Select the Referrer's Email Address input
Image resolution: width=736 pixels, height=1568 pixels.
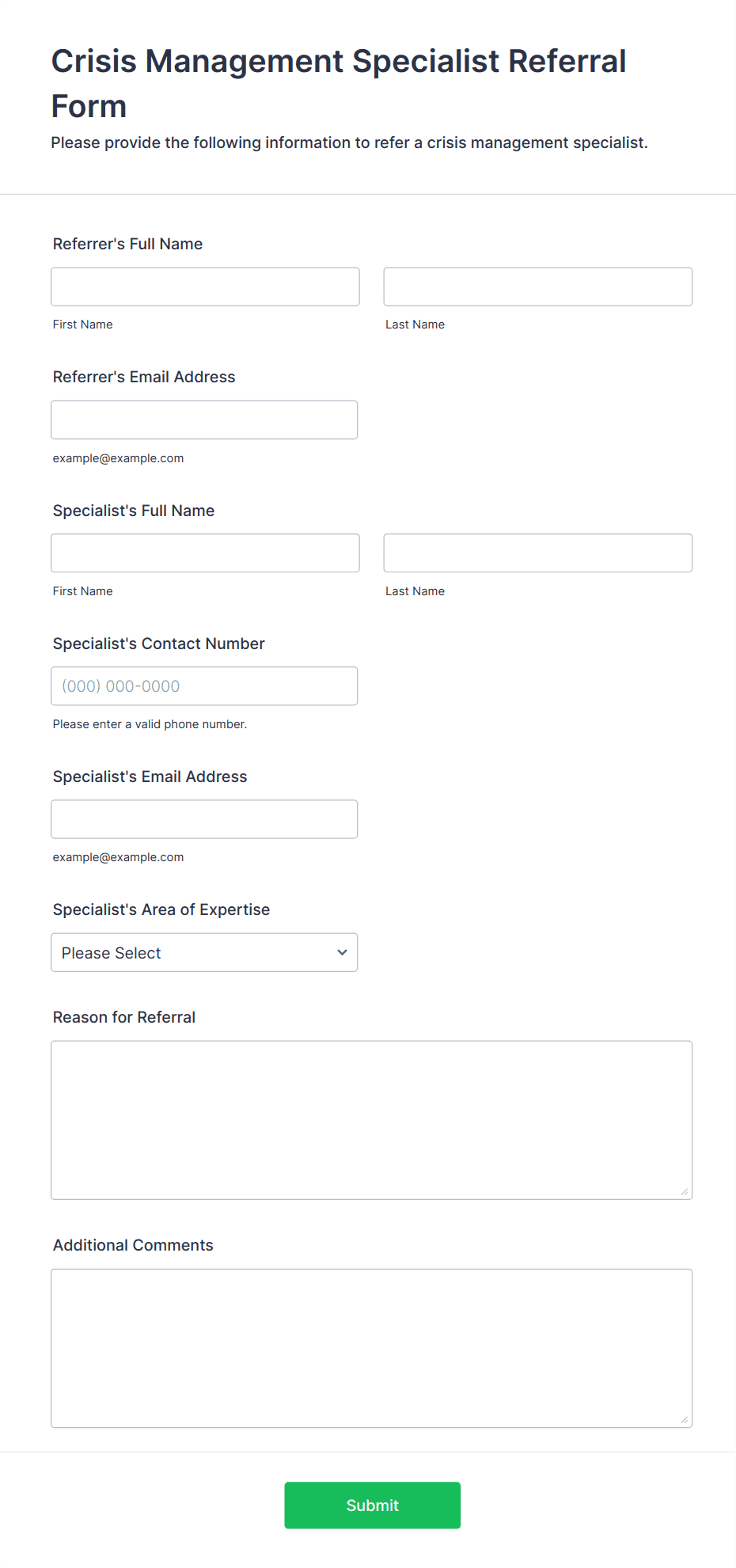[x=204, y=420]
